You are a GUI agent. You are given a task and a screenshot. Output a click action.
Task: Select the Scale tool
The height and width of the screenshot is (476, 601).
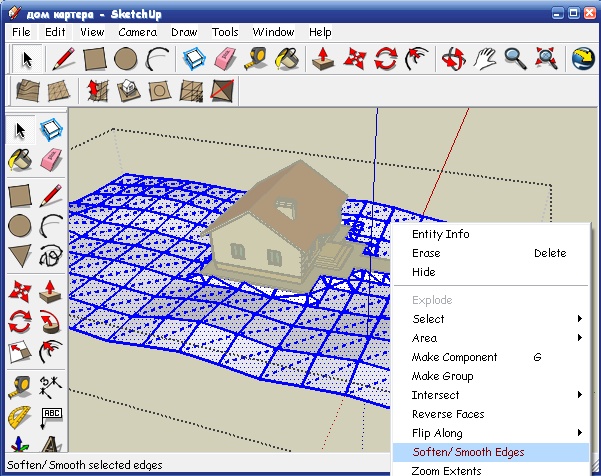point(20,351)
